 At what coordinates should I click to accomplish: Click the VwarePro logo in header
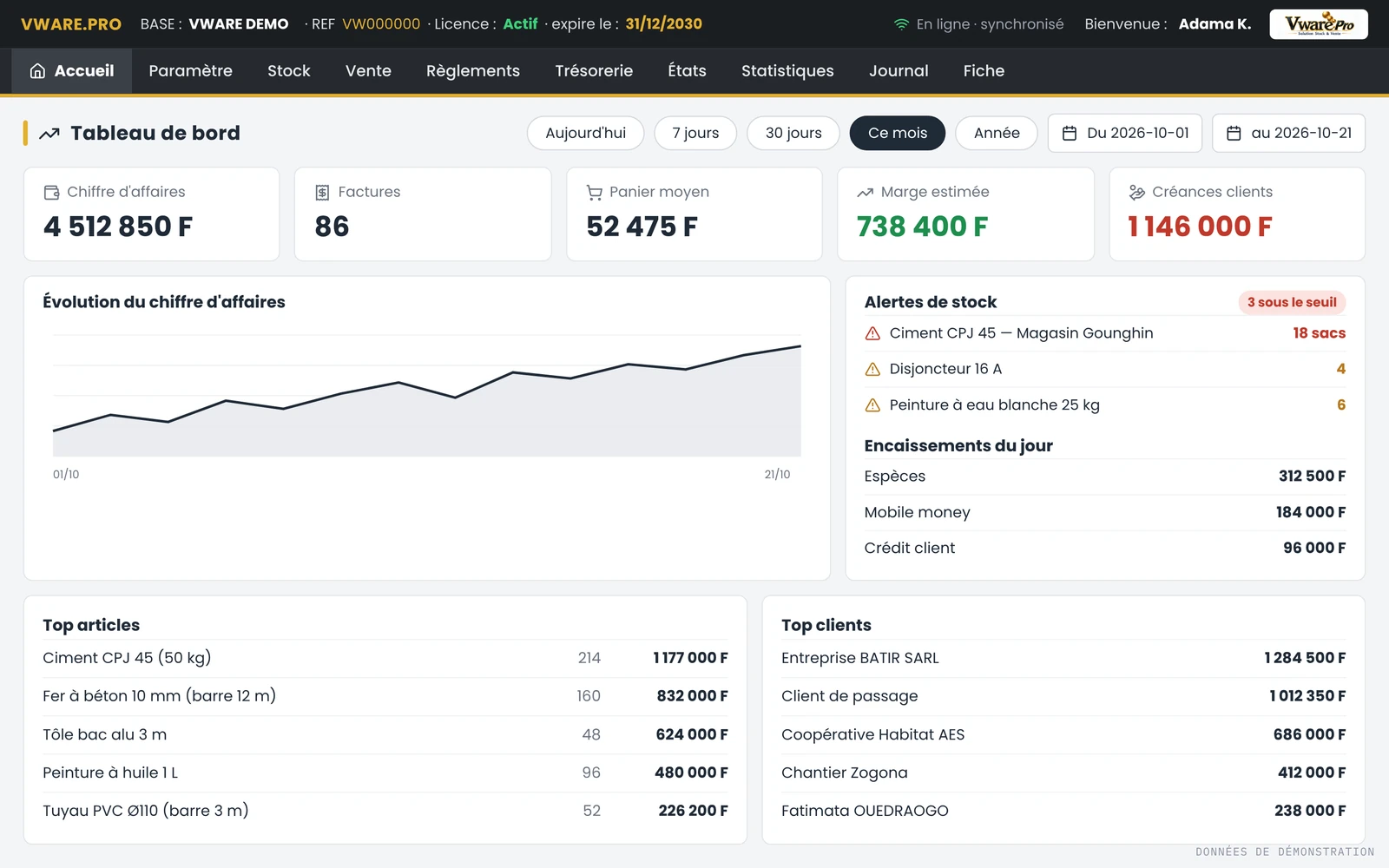[x=1319, y=24]
